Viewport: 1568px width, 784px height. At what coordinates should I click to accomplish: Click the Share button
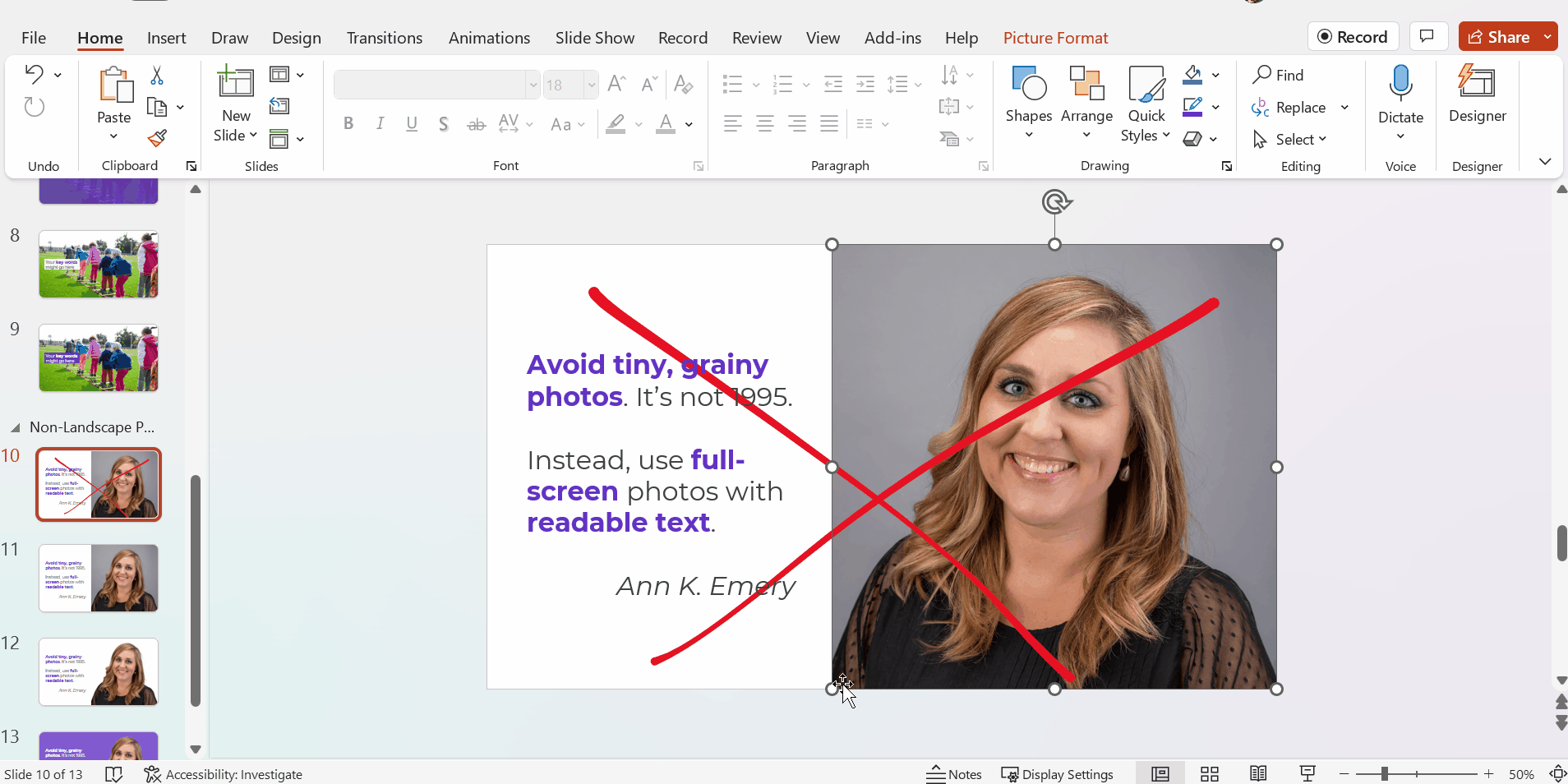(1499, 37)
